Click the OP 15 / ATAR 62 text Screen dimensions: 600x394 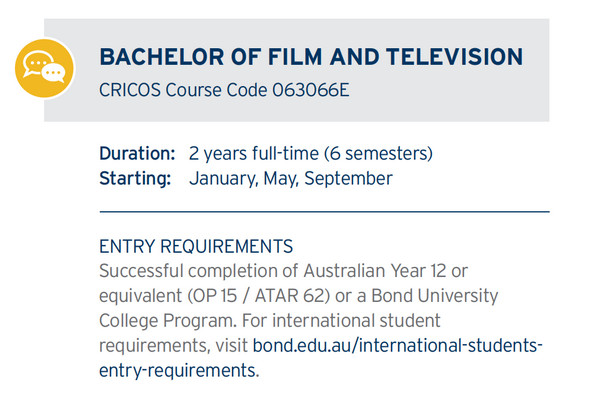click(259, 296)
